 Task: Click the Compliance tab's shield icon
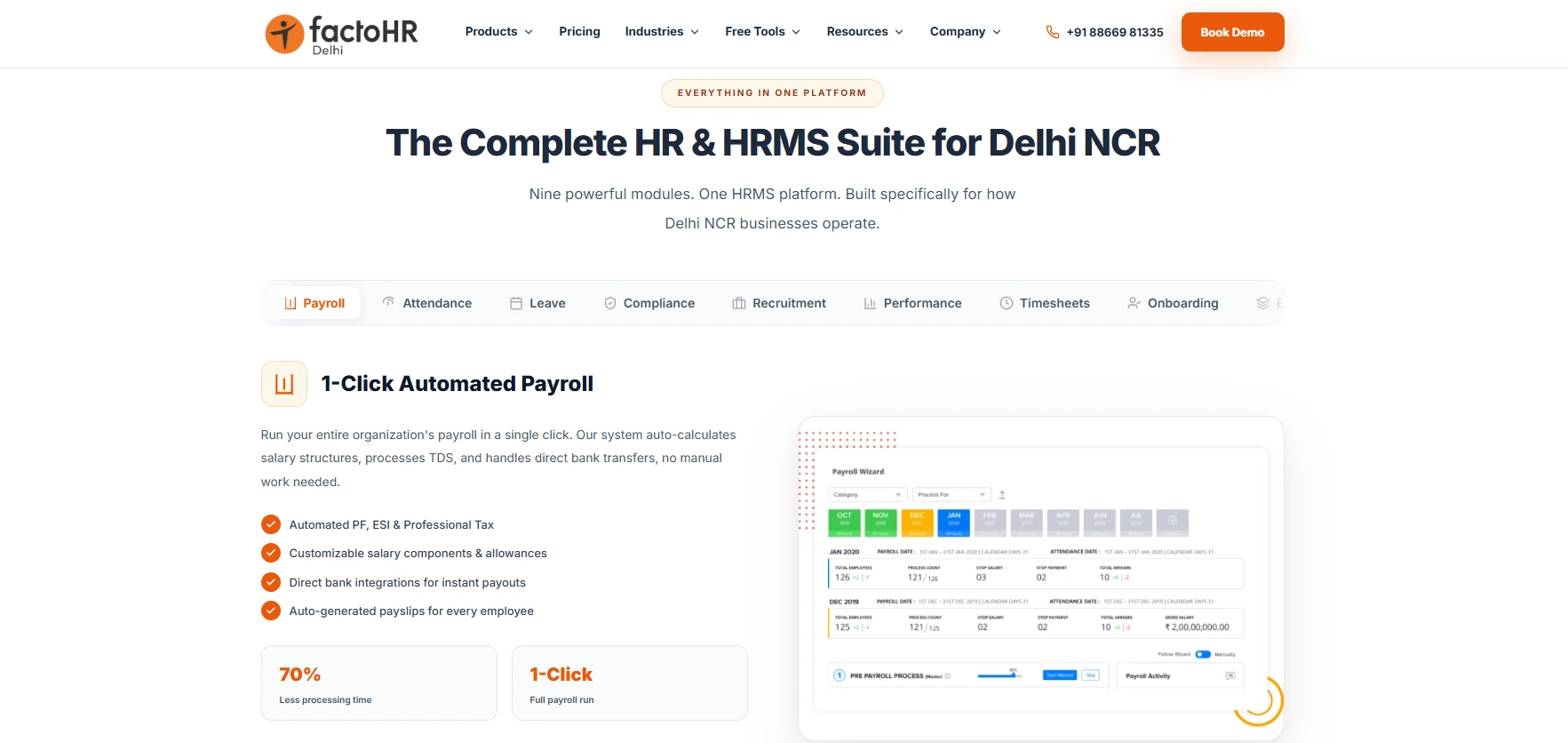(x=610, y=303)
